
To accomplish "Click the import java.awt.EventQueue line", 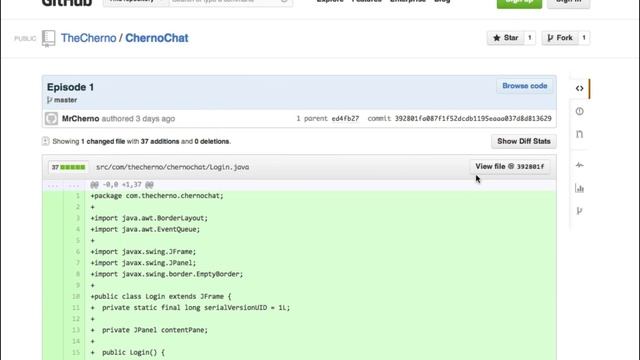I will 145,229.
